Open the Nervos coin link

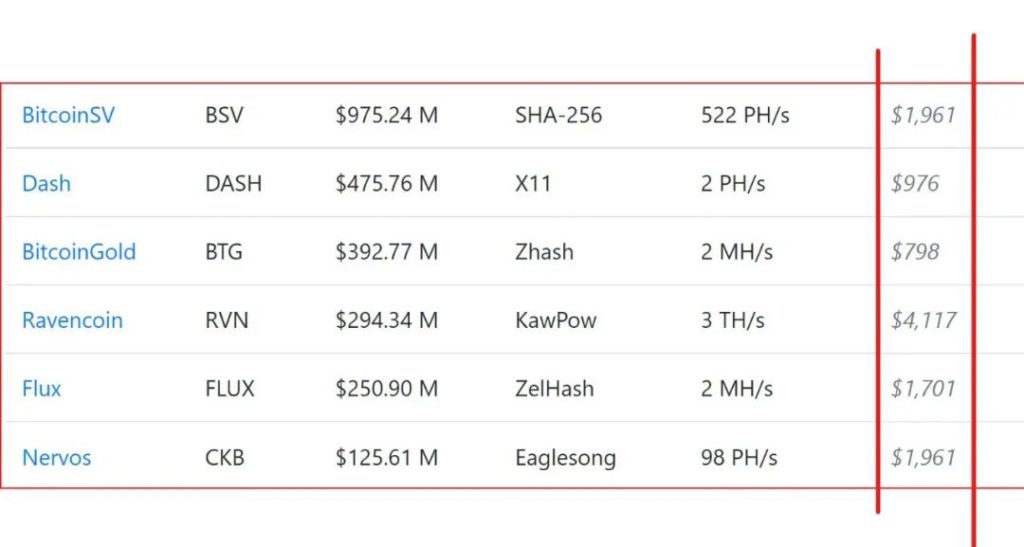click(56, 458)
